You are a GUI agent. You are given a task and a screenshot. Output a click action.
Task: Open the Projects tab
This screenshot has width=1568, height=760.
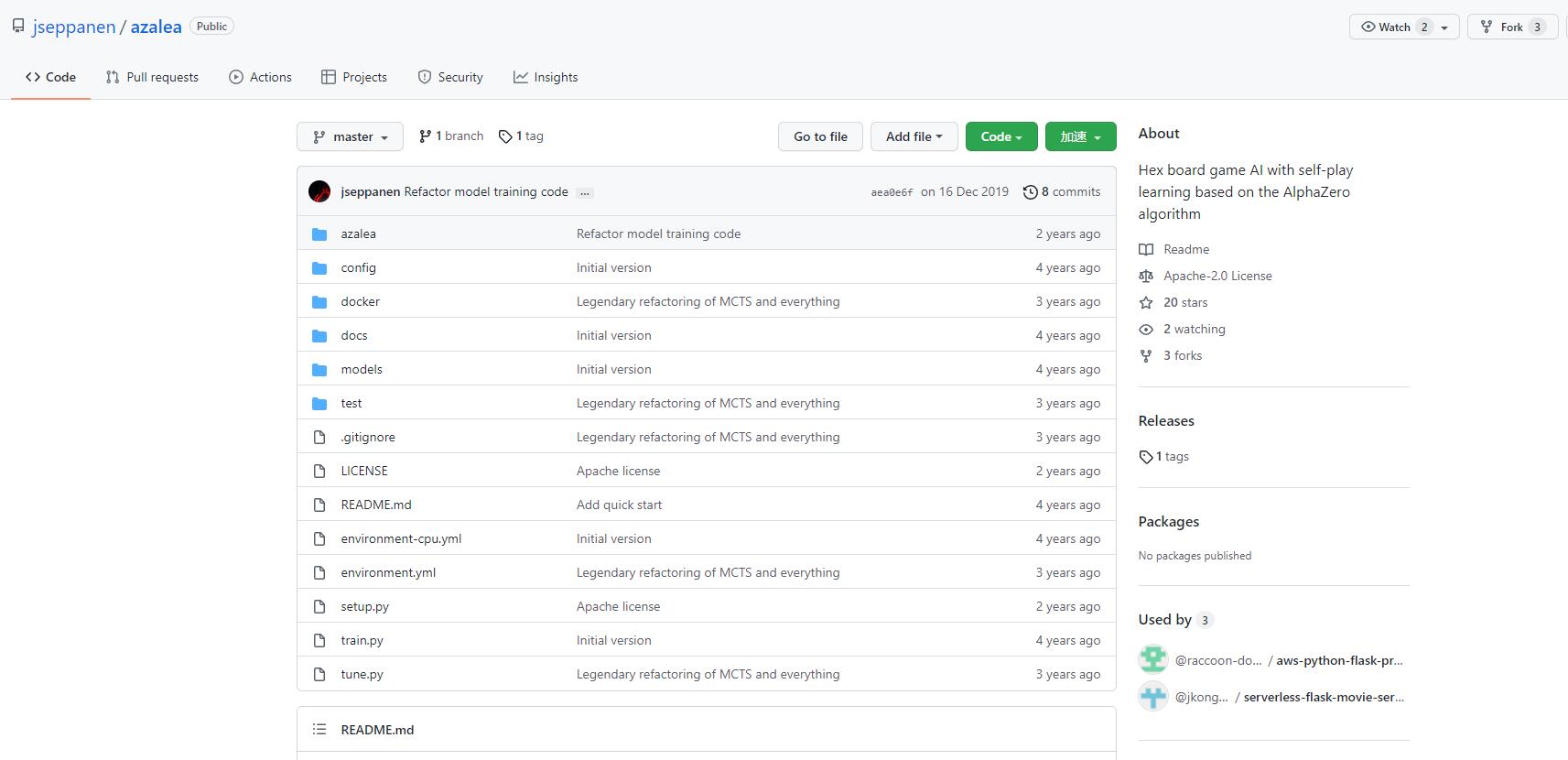tap(354, 77)
